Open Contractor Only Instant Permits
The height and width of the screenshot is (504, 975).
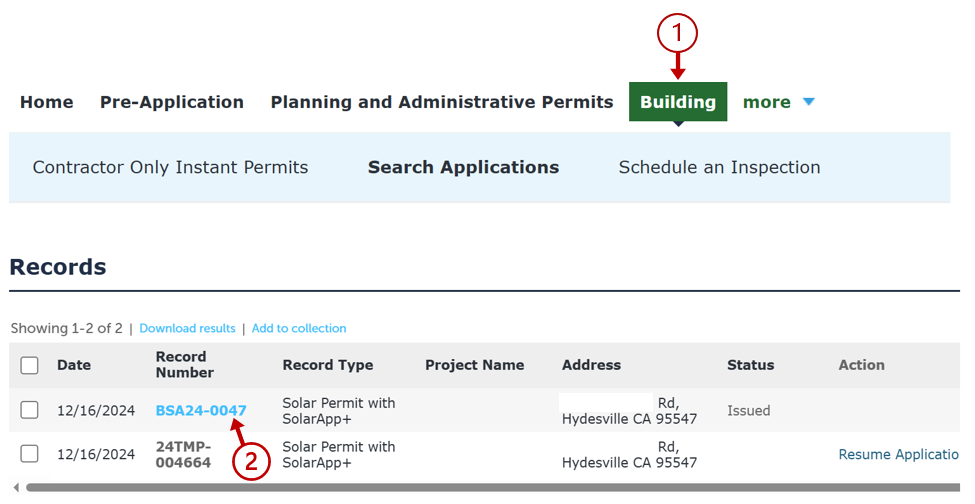tap(170, 168)
